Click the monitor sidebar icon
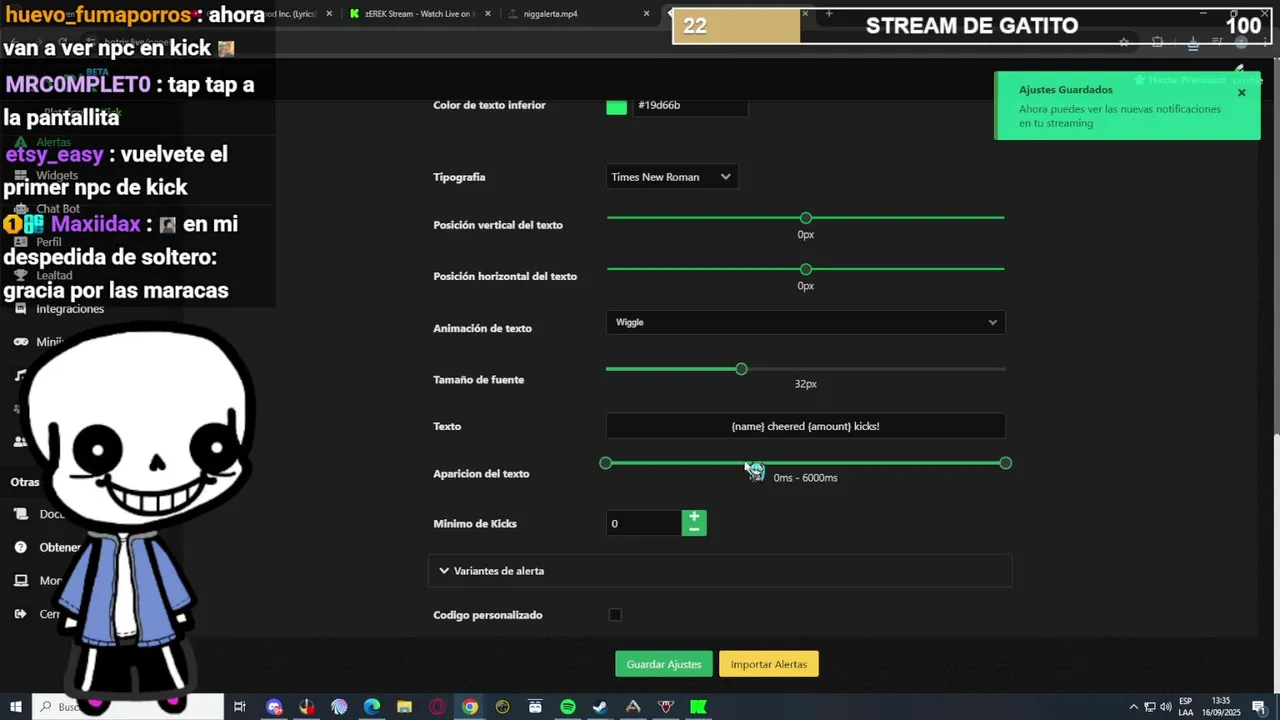1280x720 pixels. (20, 581)
